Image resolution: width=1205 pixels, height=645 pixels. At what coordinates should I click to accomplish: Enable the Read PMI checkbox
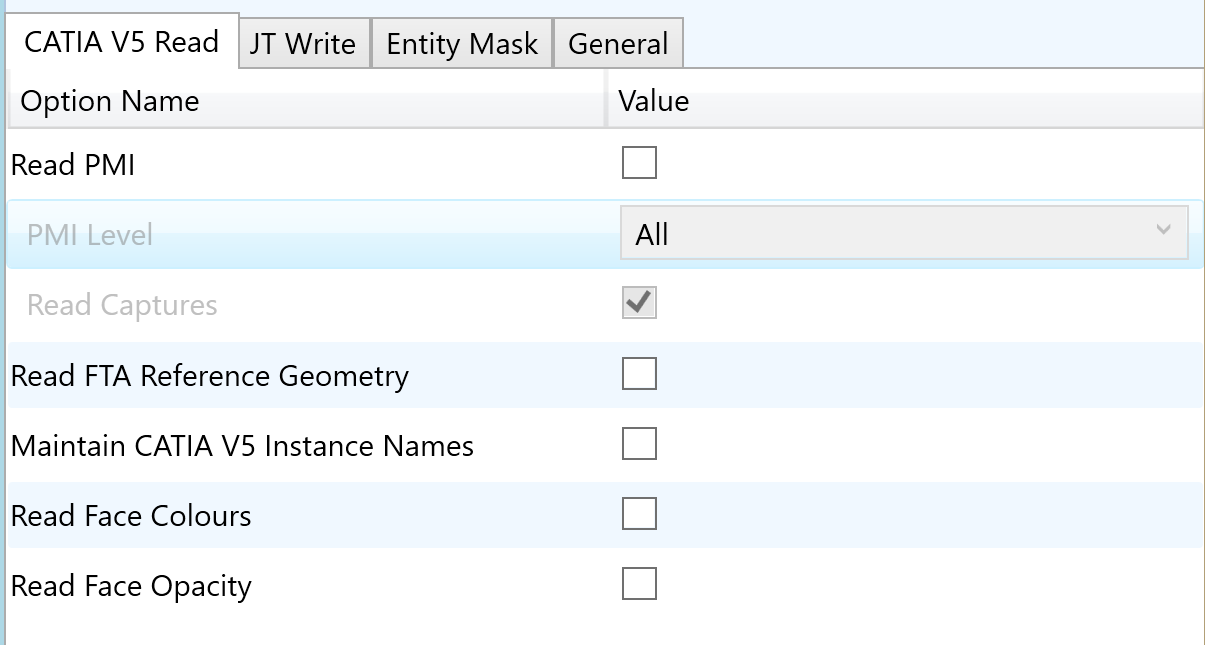(639, 162)
